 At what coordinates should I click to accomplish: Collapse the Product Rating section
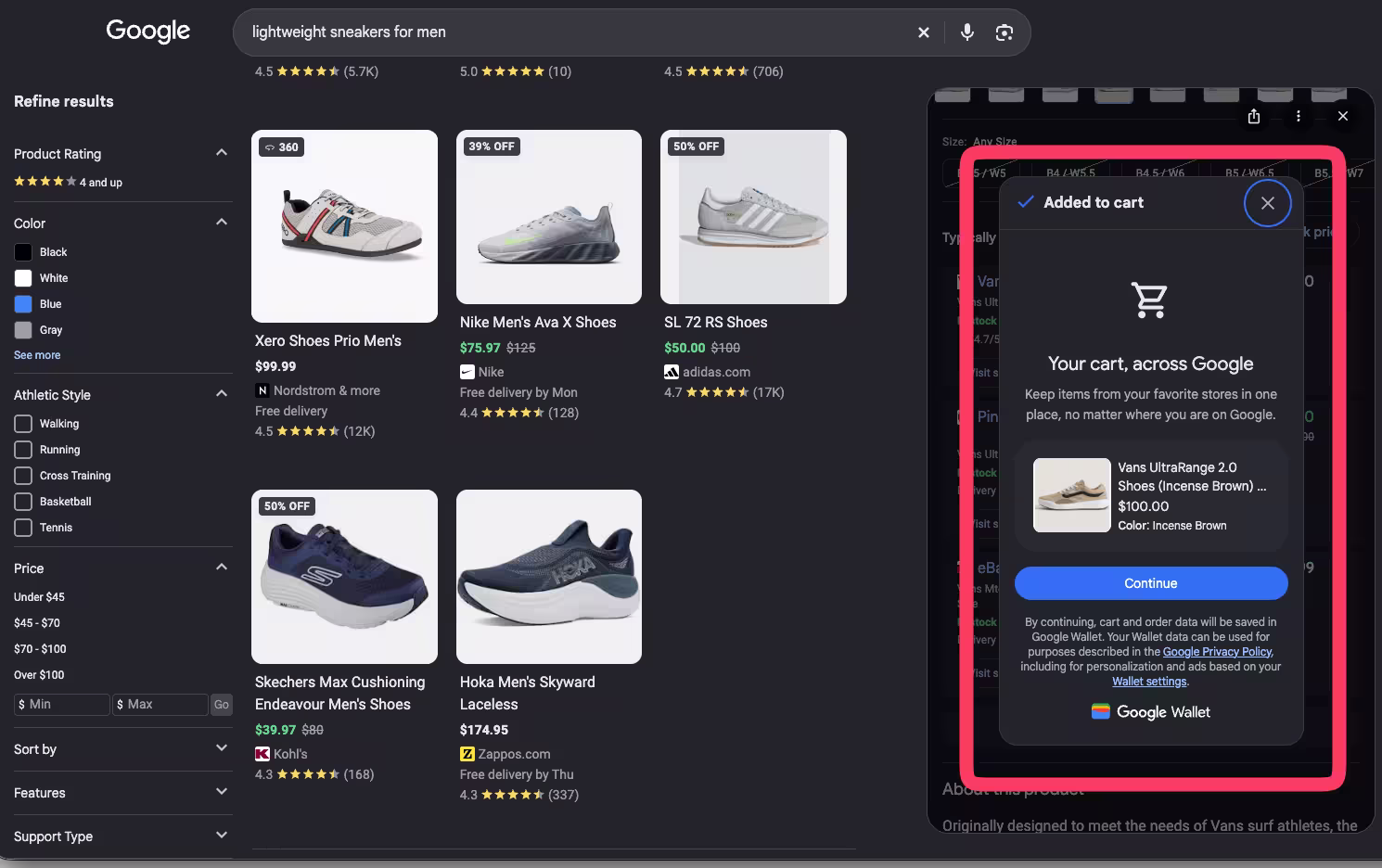click(x=222, y=153)
